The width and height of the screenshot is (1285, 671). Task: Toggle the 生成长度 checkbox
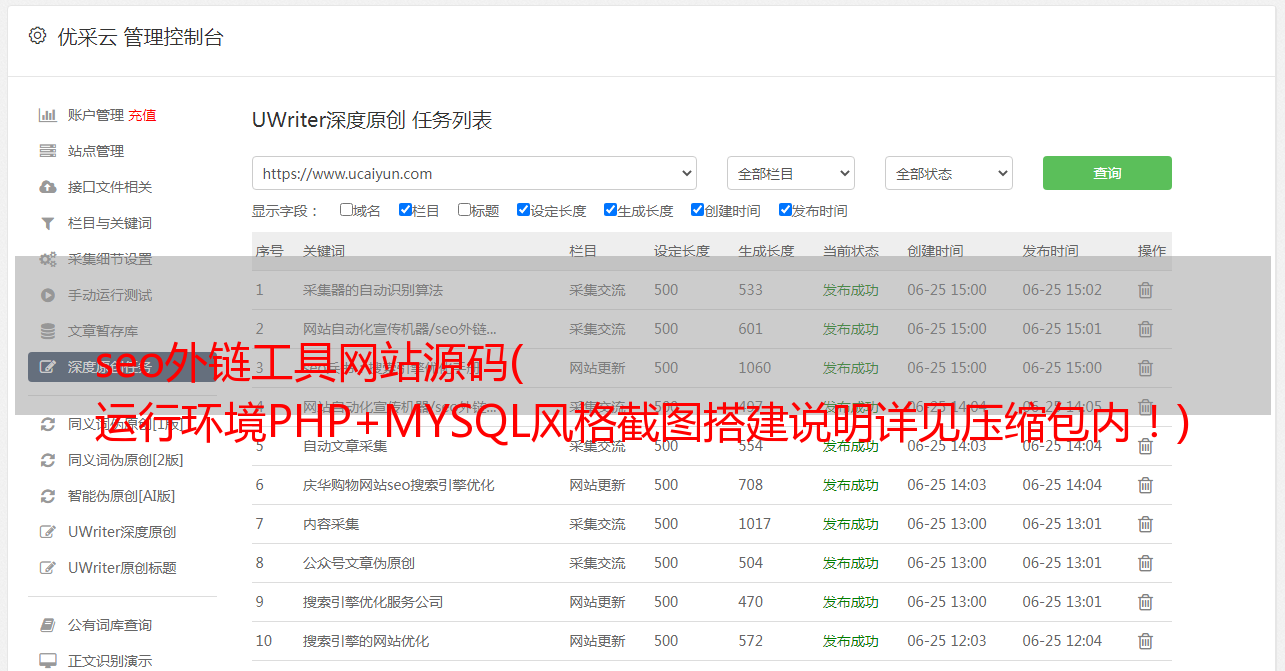point(610,210)
